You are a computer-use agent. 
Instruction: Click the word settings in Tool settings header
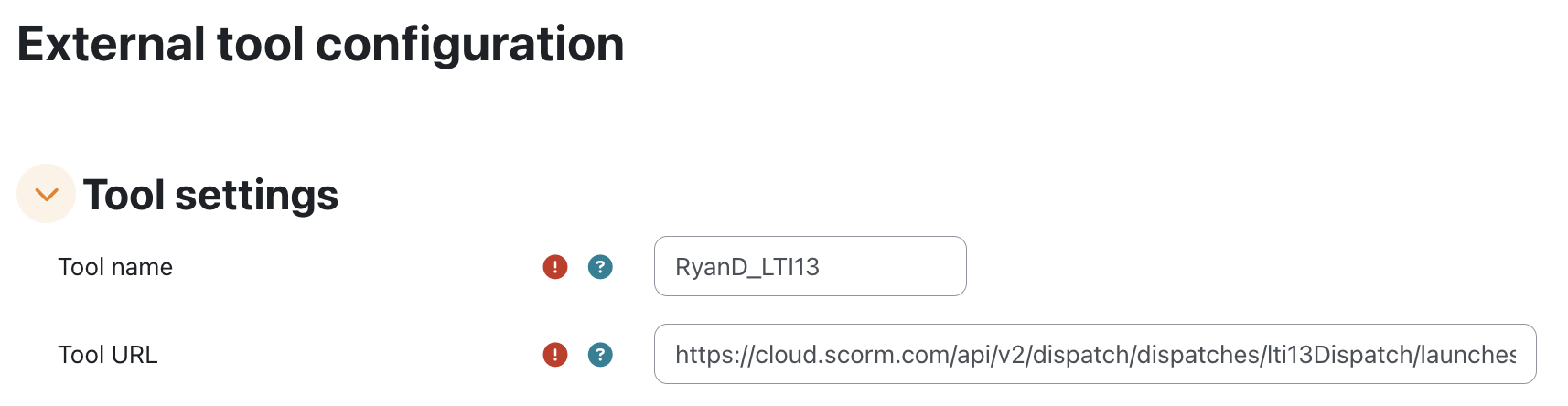pyautogui.click(x=257, y=196)
